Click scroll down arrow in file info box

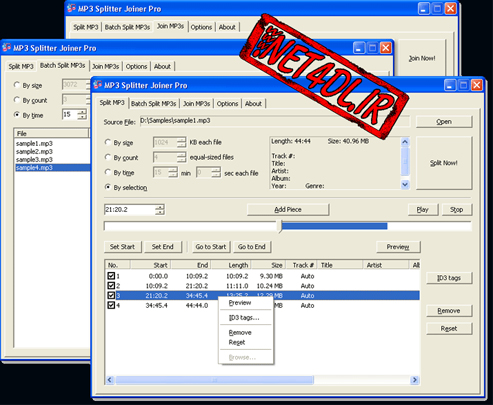coord(405,184)
